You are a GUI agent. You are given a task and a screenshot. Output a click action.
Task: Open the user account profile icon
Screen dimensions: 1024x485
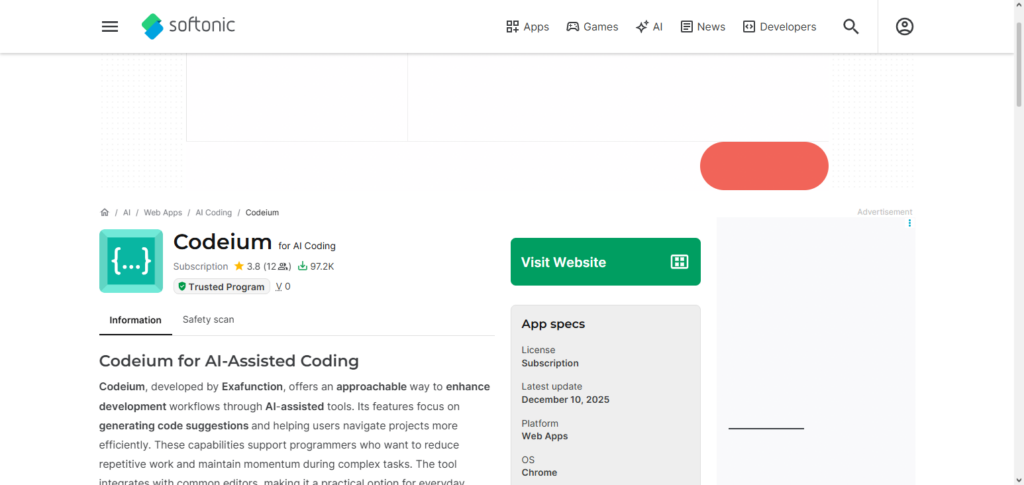tap(904, 27)
